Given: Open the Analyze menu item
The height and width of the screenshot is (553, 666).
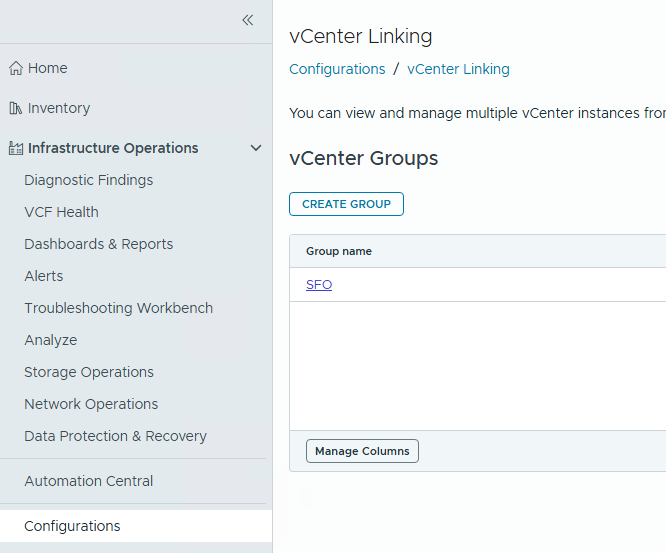Looking at the screenshot, I should point(50,340).
